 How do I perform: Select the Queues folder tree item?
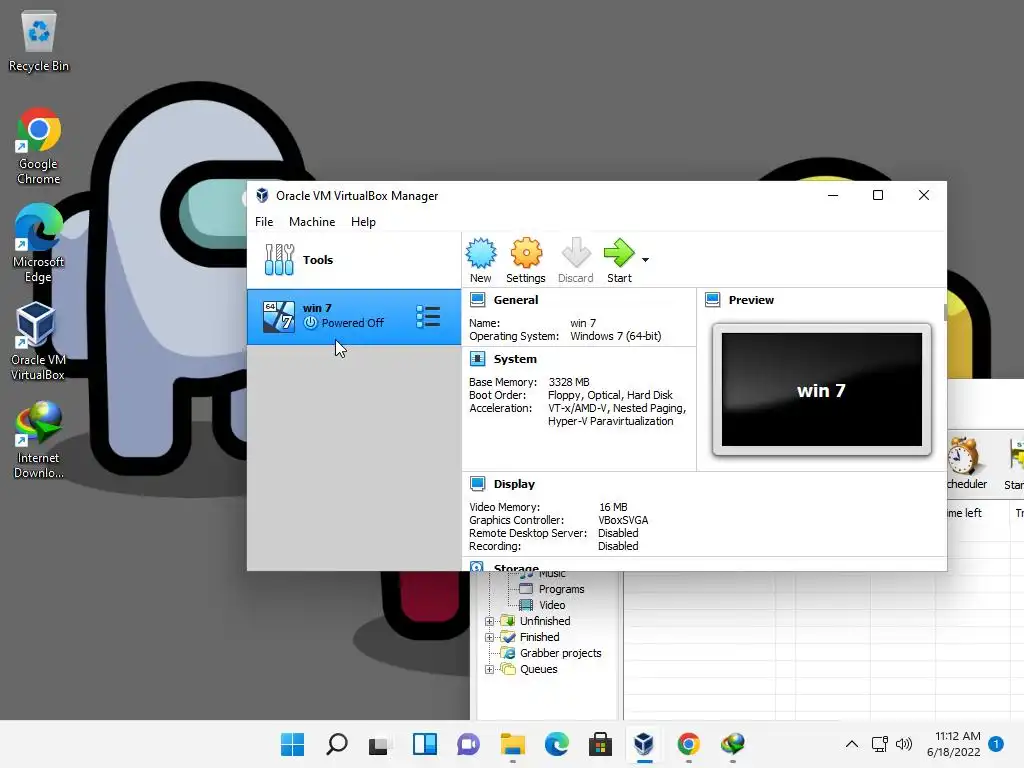(539, 669)
